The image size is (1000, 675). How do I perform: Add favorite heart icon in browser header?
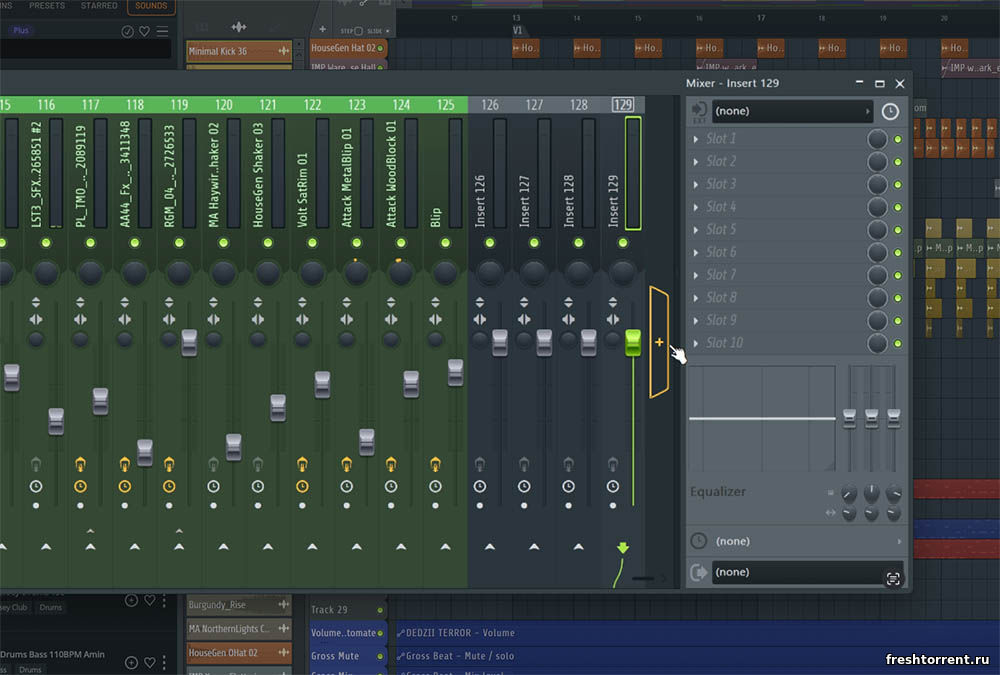click(145, 31)
